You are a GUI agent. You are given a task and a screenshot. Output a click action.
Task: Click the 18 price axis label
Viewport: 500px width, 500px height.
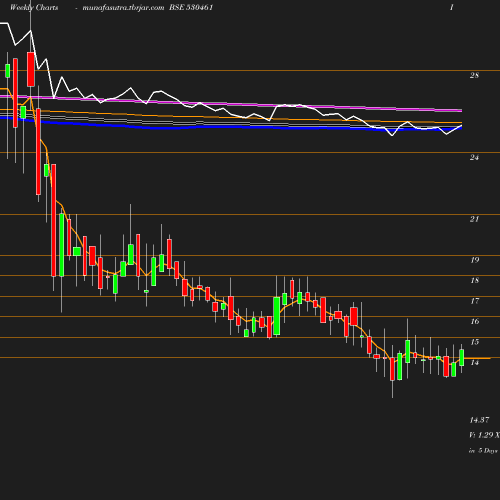[x=475, y=280]
